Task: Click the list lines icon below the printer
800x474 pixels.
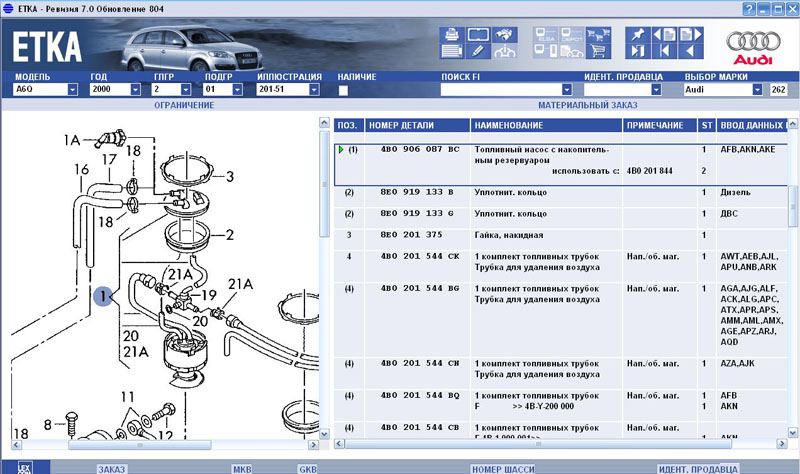Action: (451, 50)
